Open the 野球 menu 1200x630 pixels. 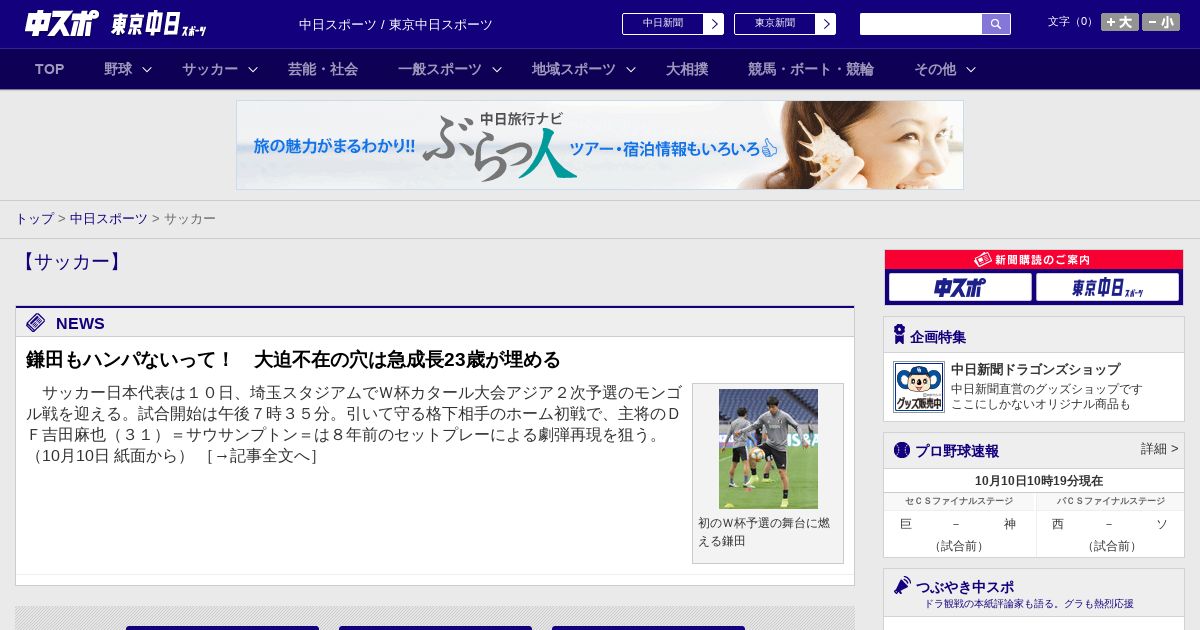pyautogui.click(x=118, y=69)
